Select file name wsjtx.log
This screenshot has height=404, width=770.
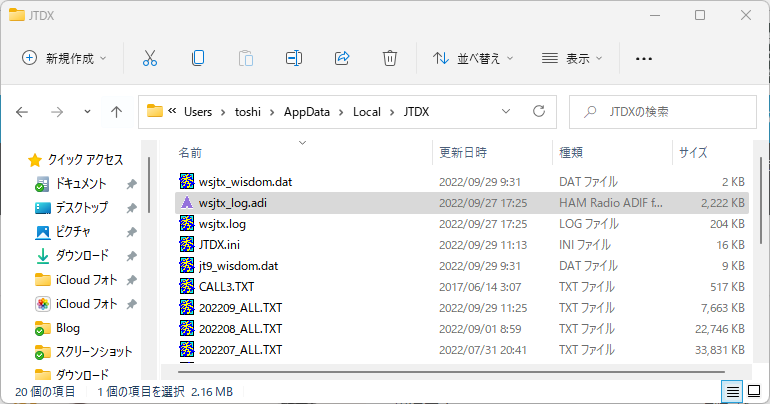click(222, 224)
